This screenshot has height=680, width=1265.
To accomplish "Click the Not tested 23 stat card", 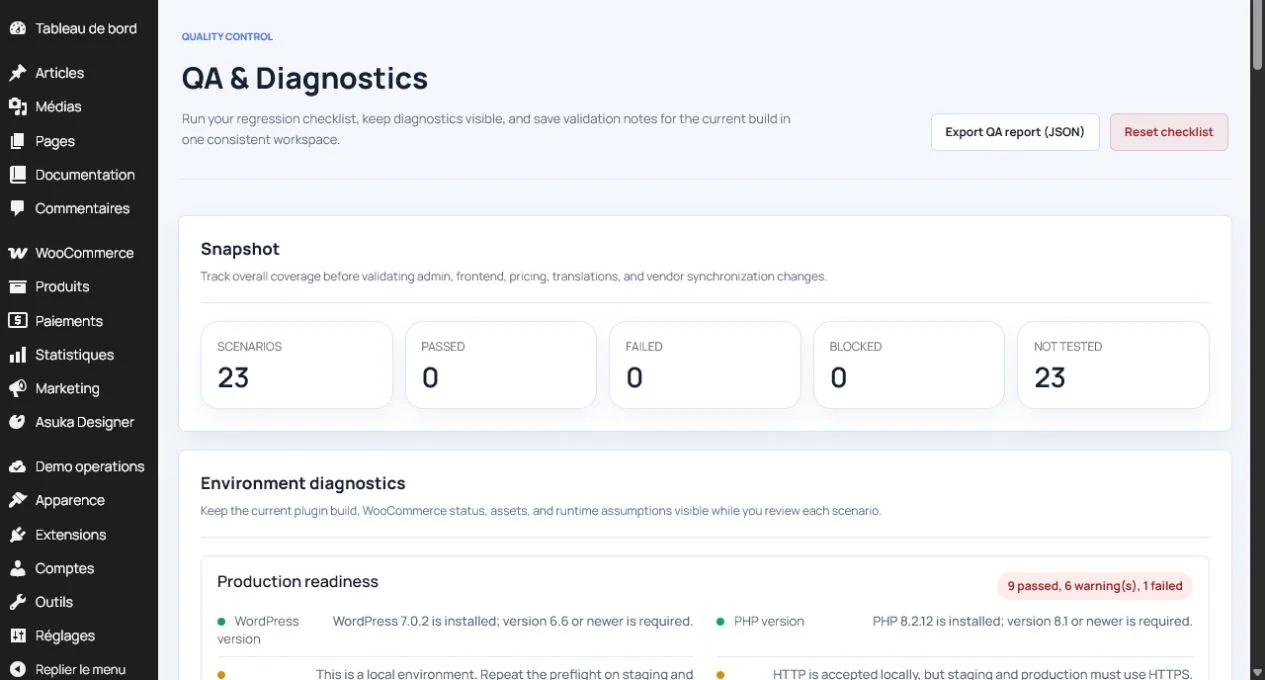I will click(1113, 365).
